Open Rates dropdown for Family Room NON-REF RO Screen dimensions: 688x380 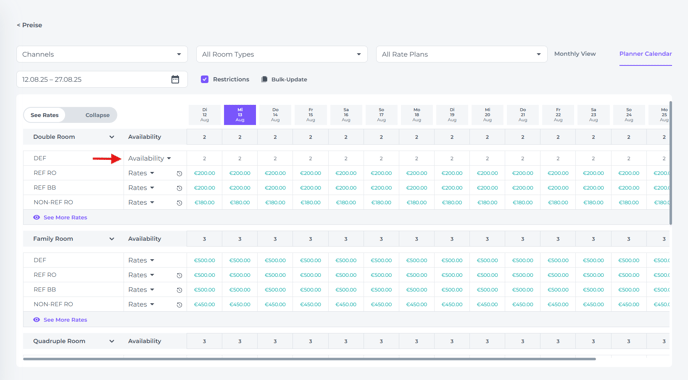click(141, 304)
